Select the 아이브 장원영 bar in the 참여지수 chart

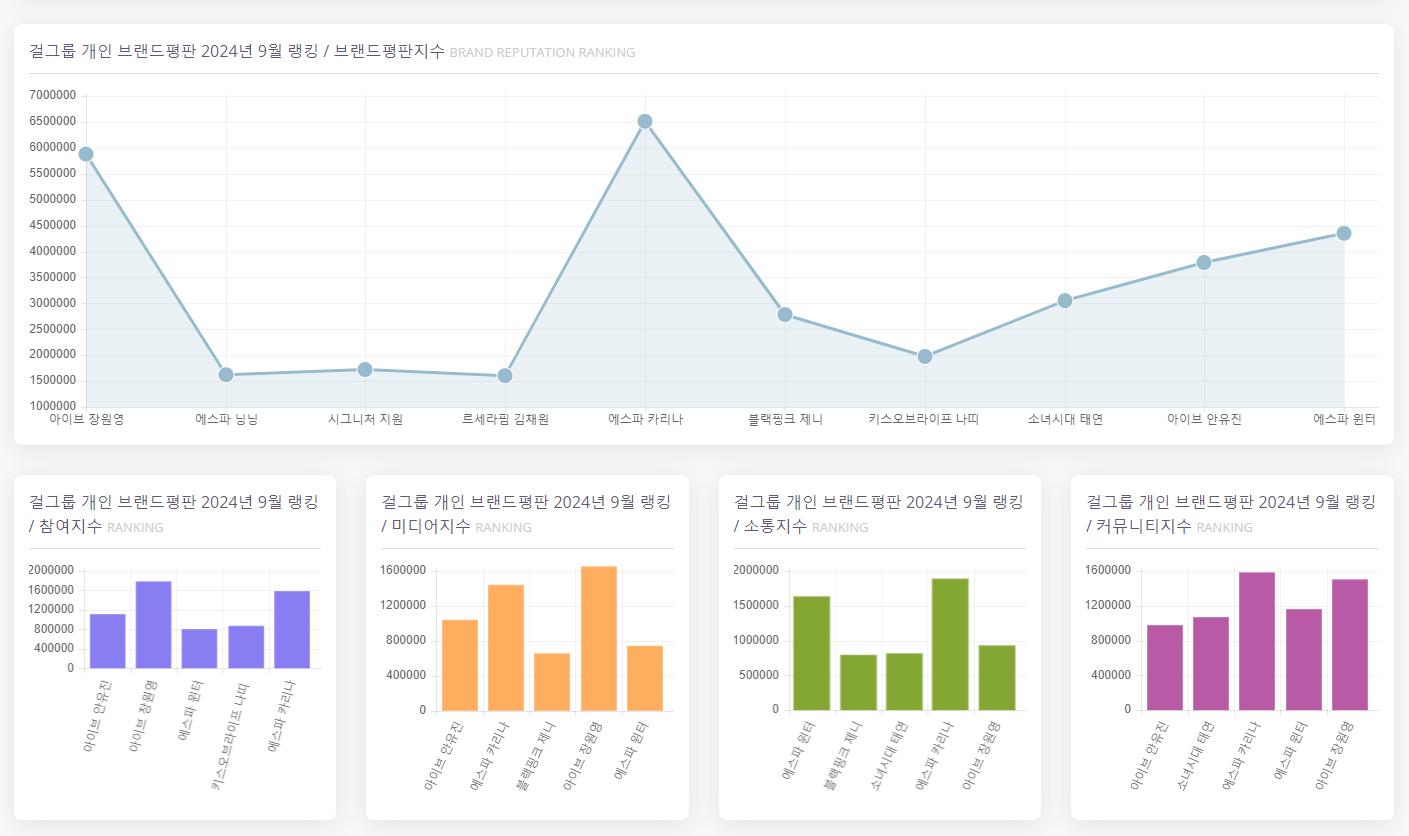tap(154, 625)
